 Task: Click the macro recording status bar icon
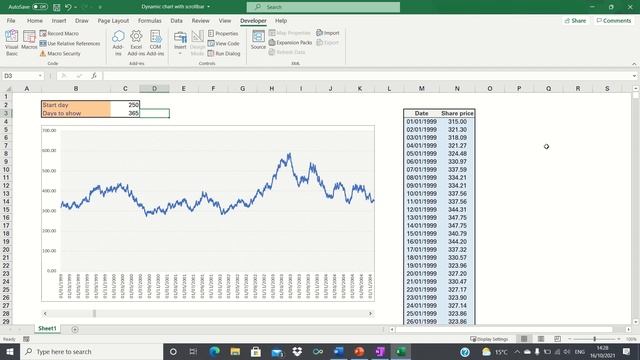[26, 339]
